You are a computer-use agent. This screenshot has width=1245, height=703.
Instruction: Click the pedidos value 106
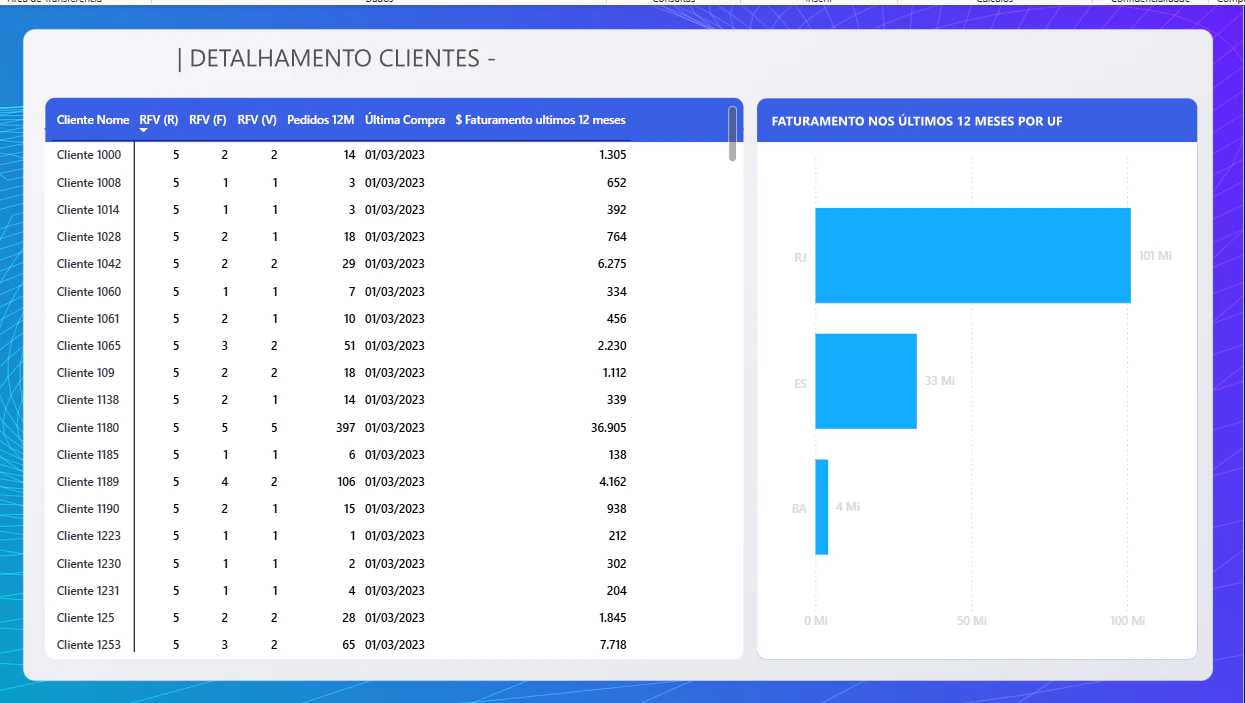[346, 482]
